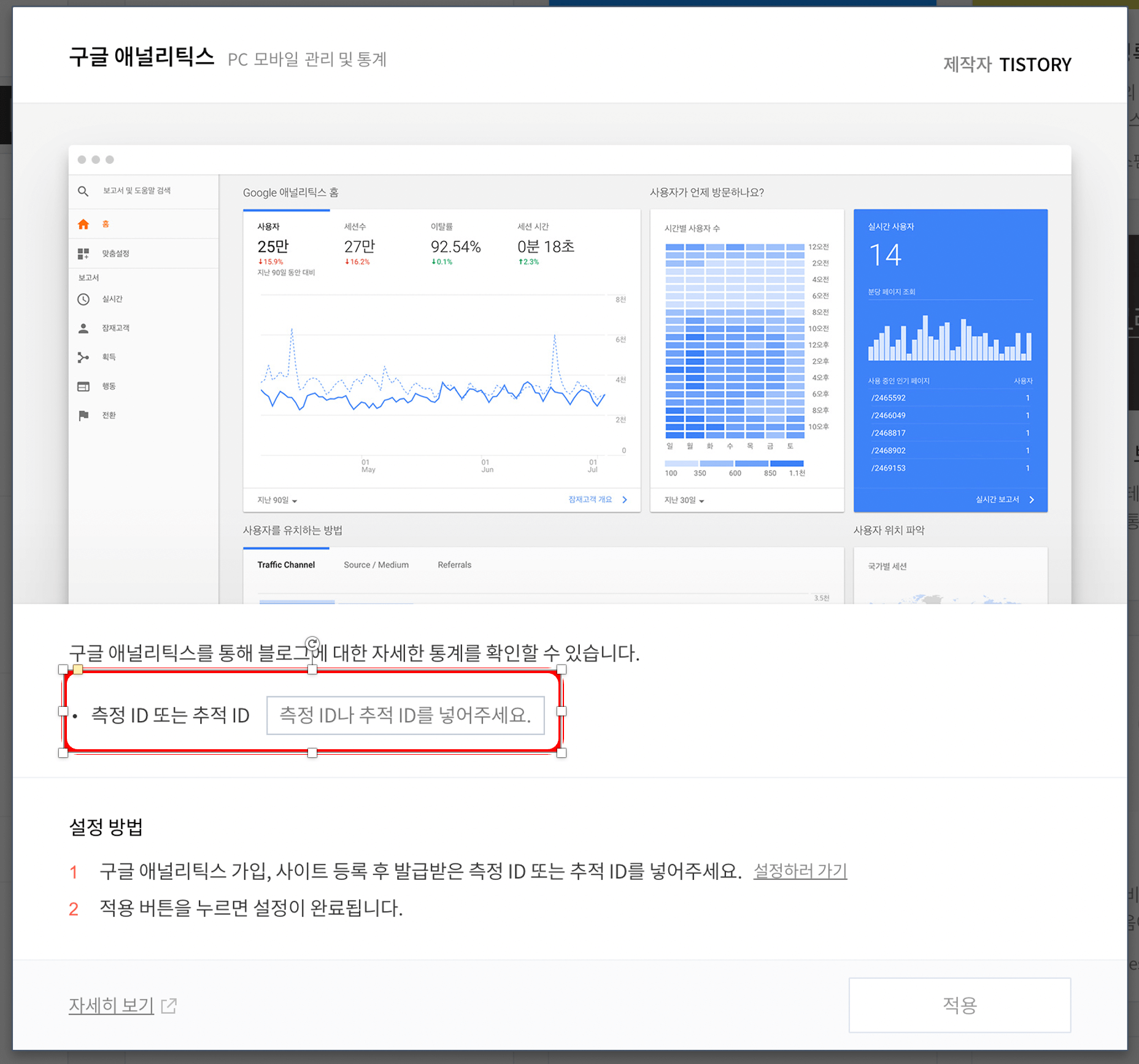This screenshot has width=1139, height=1064.
Task: Select the 이탈률 metric
Action: [x=455, y=245]
